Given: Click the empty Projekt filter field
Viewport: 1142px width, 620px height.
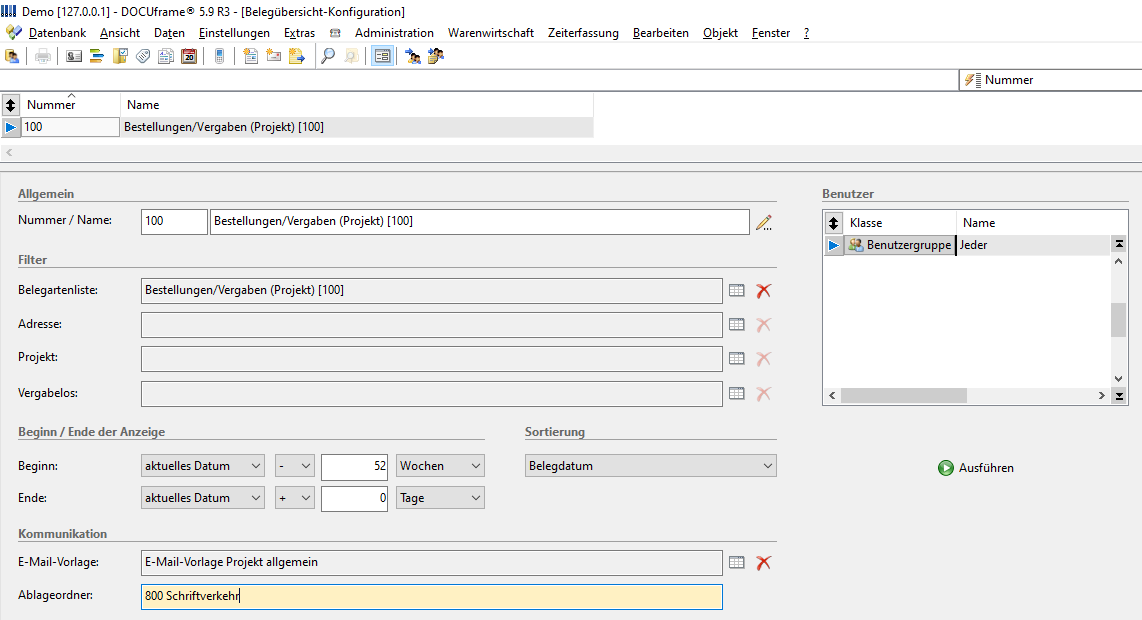Looking at the screenshot, I should [432, 358].
